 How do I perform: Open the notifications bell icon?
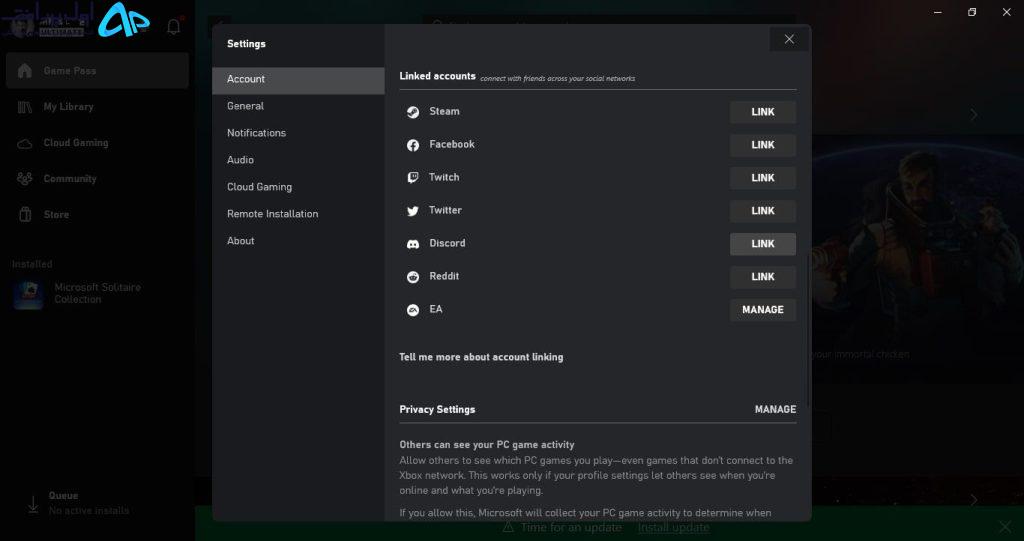[174, 27]
